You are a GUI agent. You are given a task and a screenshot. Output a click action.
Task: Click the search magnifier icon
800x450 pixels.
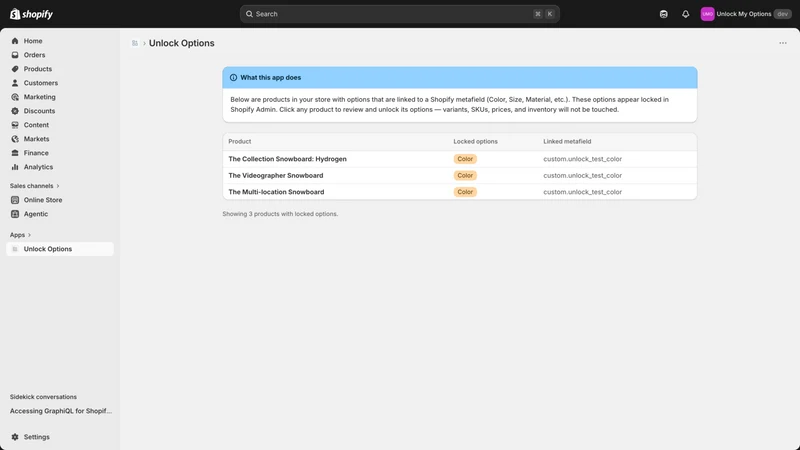249,14
